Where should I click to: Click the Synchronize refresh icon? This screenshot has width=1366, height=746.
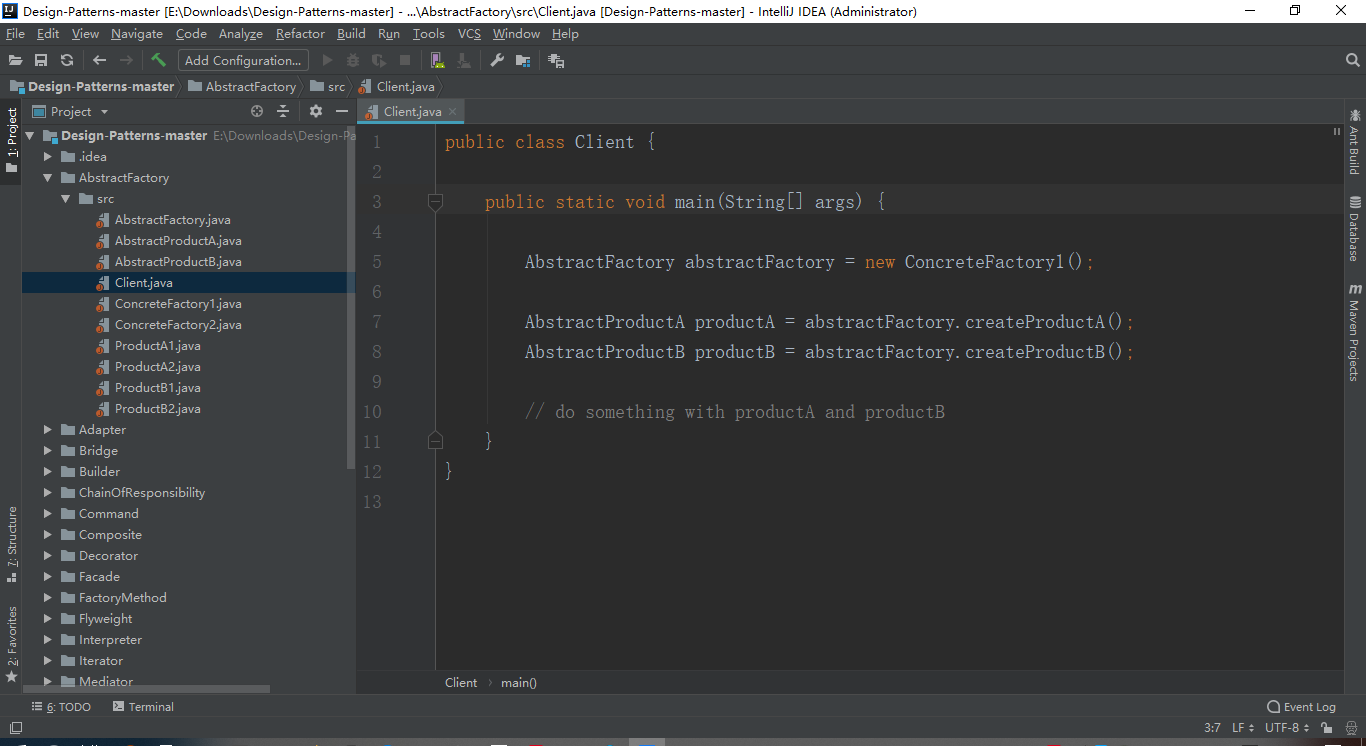[67, 61]
